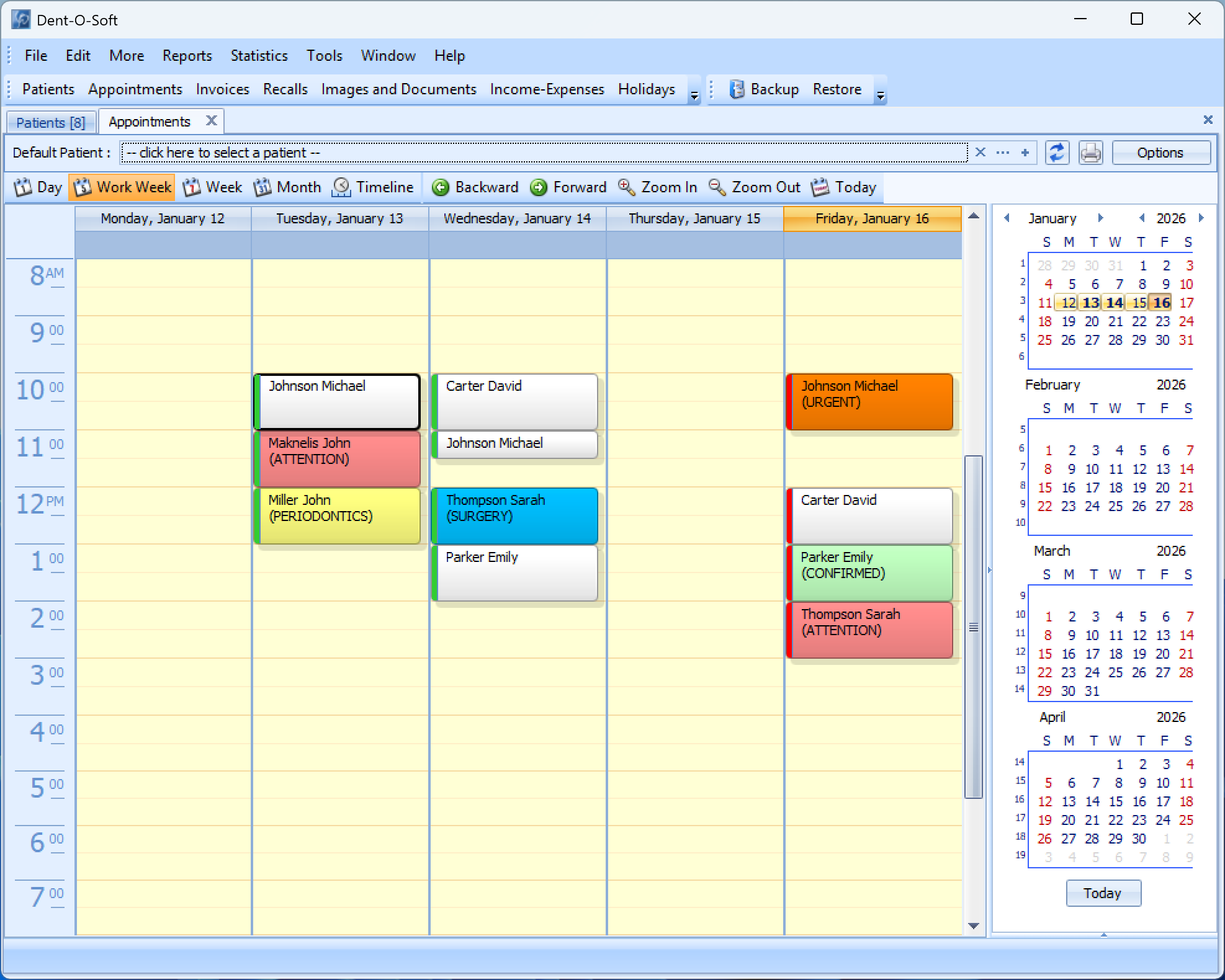Toggle the Week view

[x=212, y=187]
